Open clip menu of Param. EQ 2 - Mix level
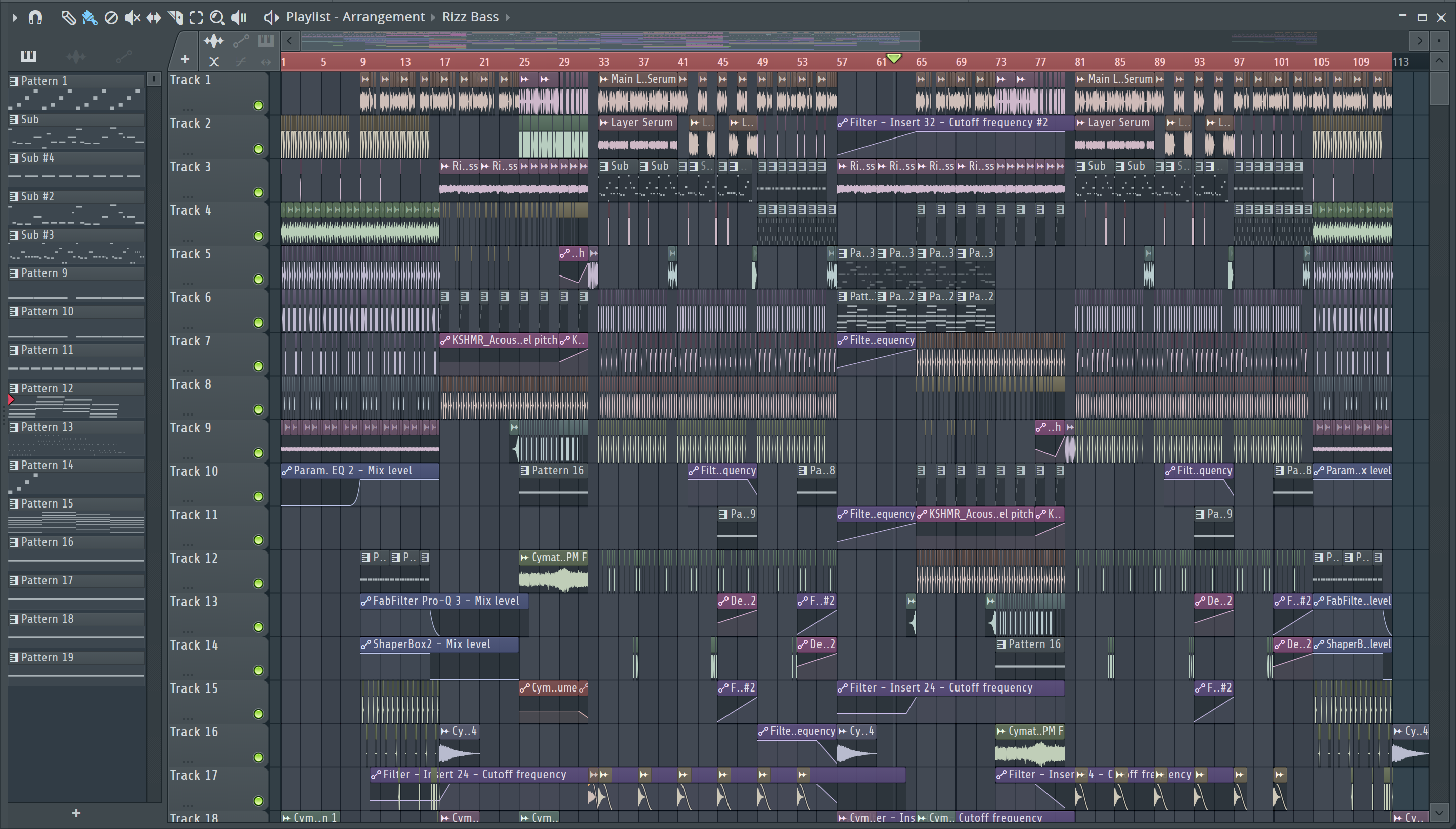 pyautogui.click(x=287, y=471)
